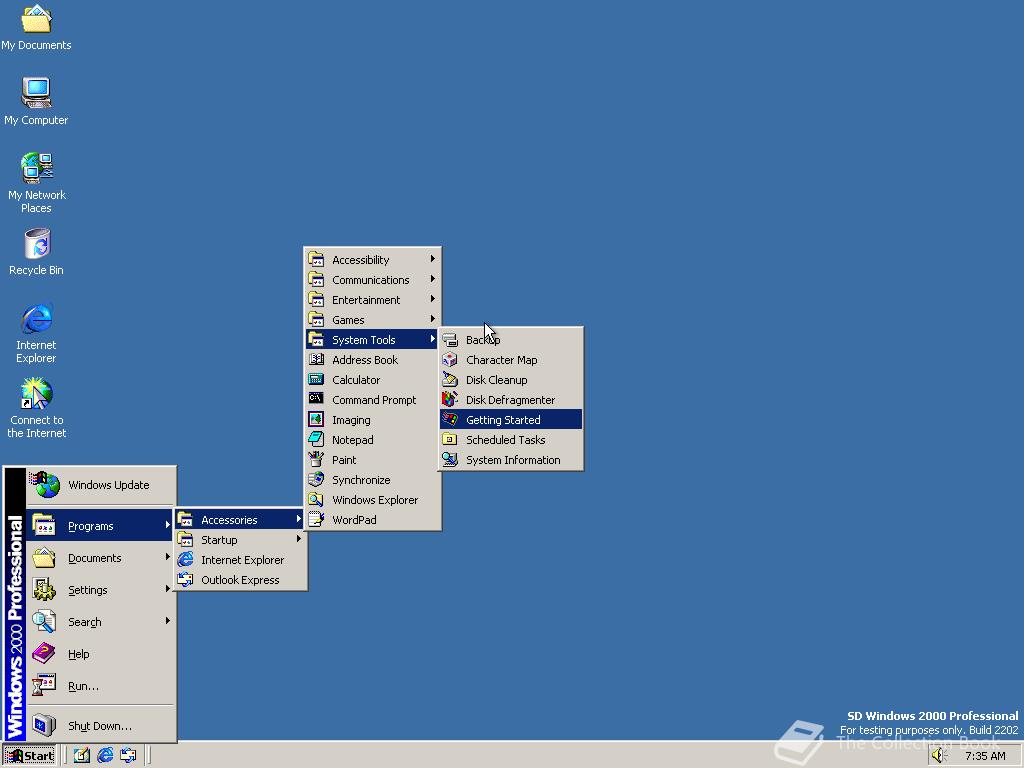The width and height of the screenshot is (1024, 768).
Task: Open Outlook Express from Programs menu
Action: point(240,580)
